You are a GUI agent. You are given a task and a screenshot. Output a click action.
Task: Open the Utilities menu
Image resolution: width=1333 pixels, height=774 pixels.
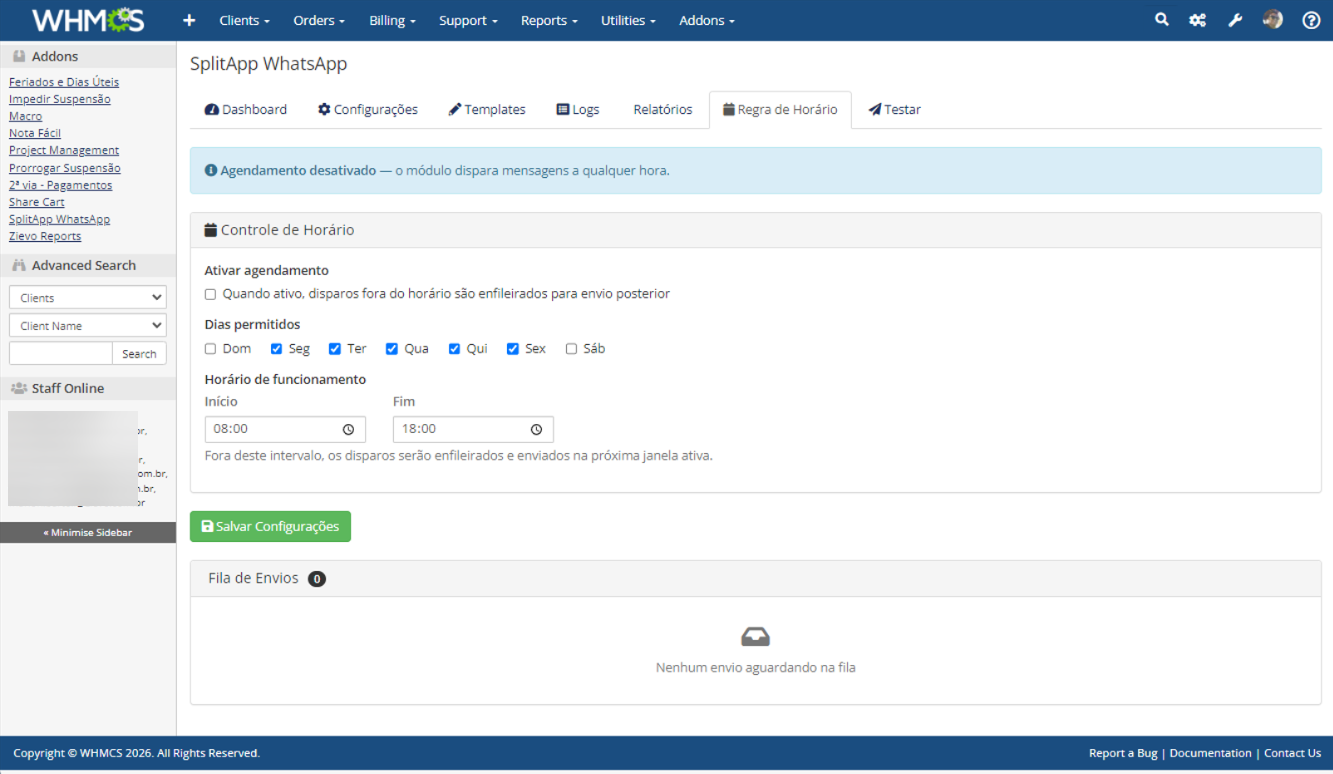[628, 20]
